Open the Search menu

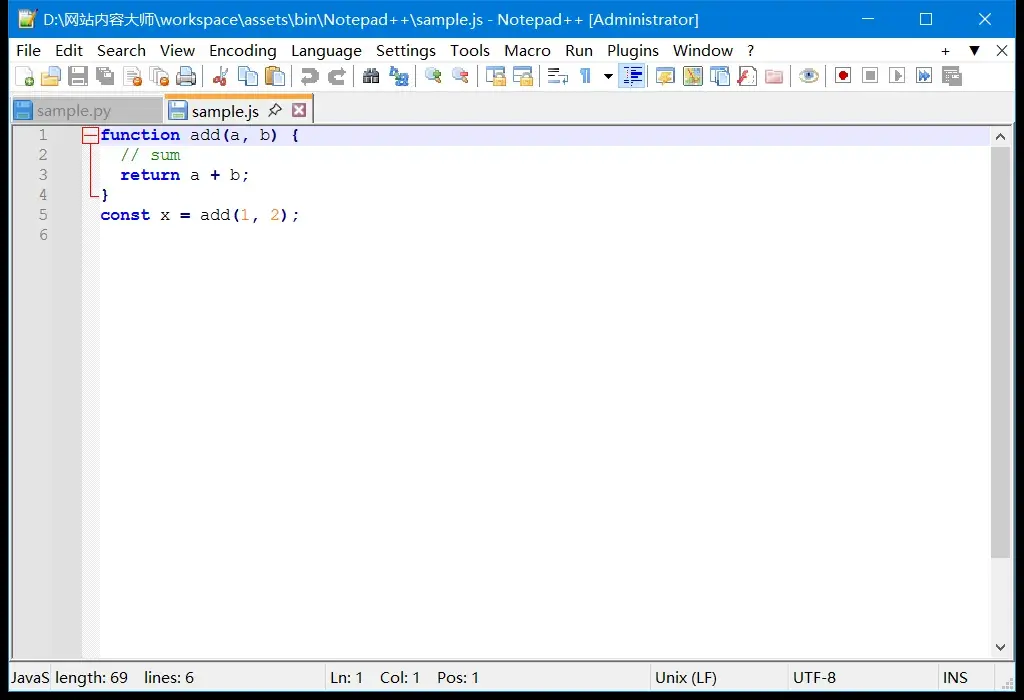click(x=121, y=50)
